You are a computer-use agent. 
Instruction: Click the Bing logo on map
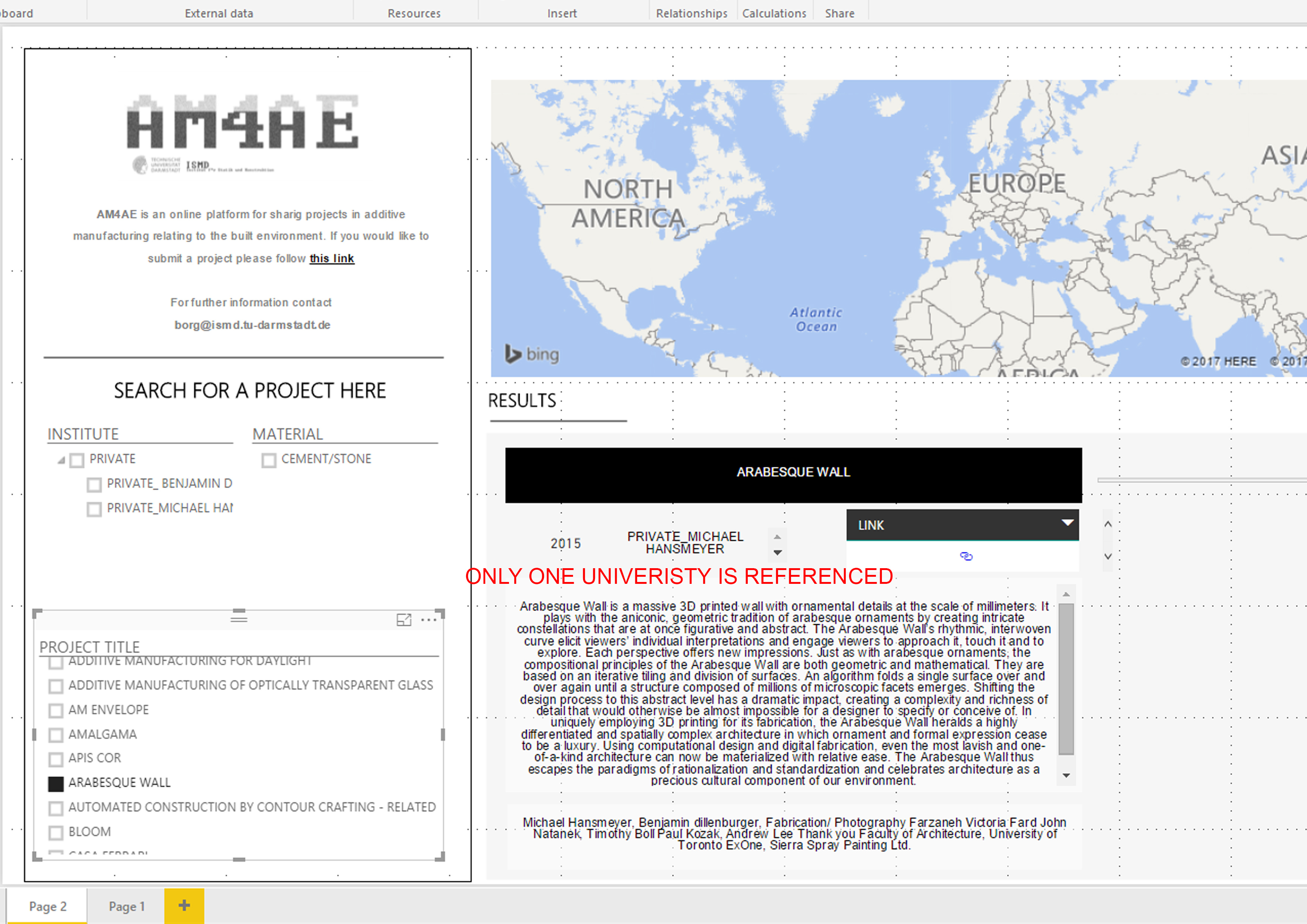(x=532, y=354)
